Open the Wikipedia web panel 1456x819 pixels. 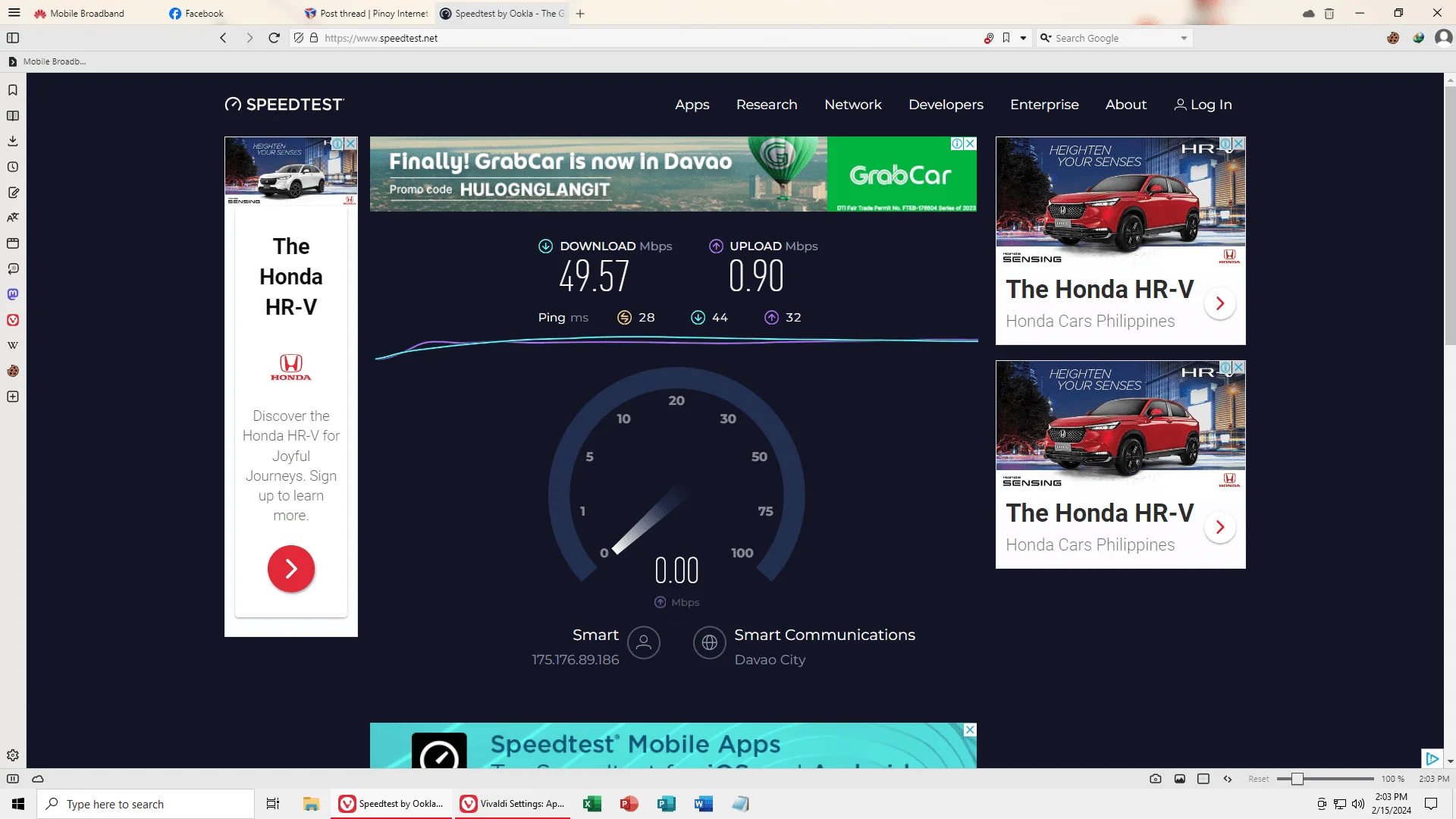(13, 345)
